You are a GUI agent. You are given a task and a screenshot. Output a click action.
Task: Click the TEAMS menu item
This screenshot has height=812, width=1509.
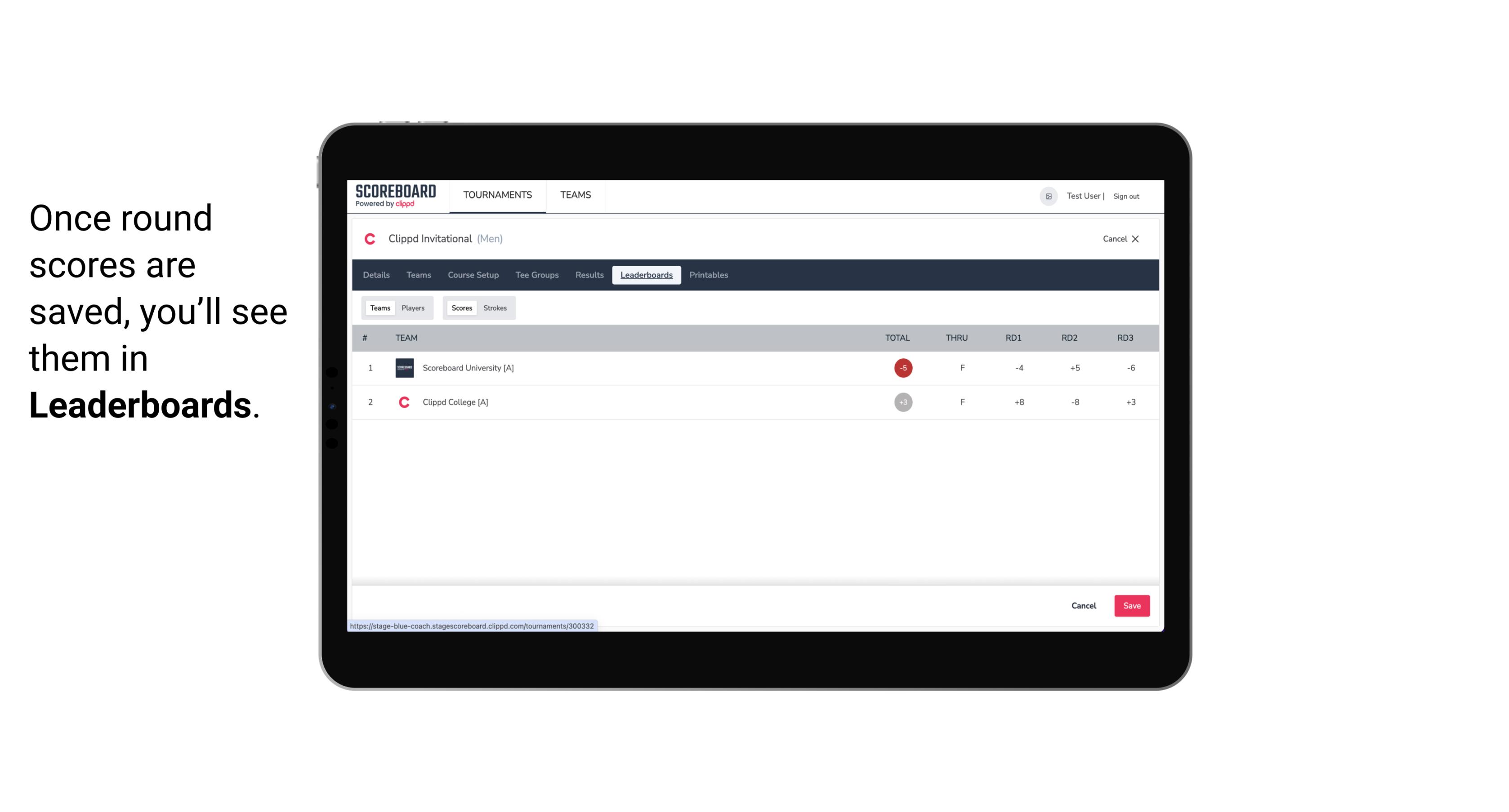click(575, 195)
